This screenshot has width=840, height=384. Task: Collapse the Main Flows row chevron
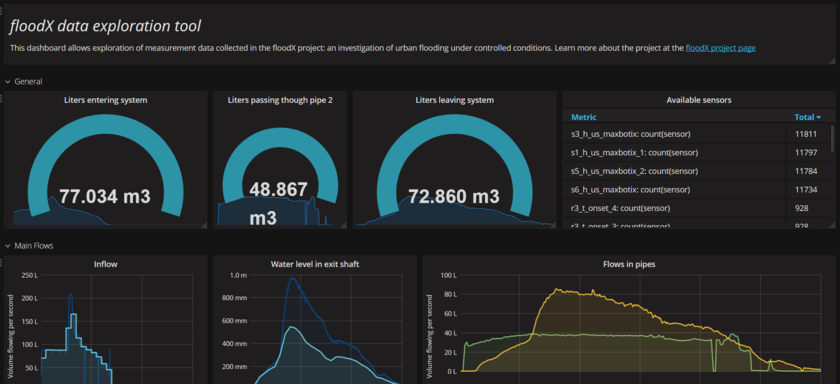[8, 246]
